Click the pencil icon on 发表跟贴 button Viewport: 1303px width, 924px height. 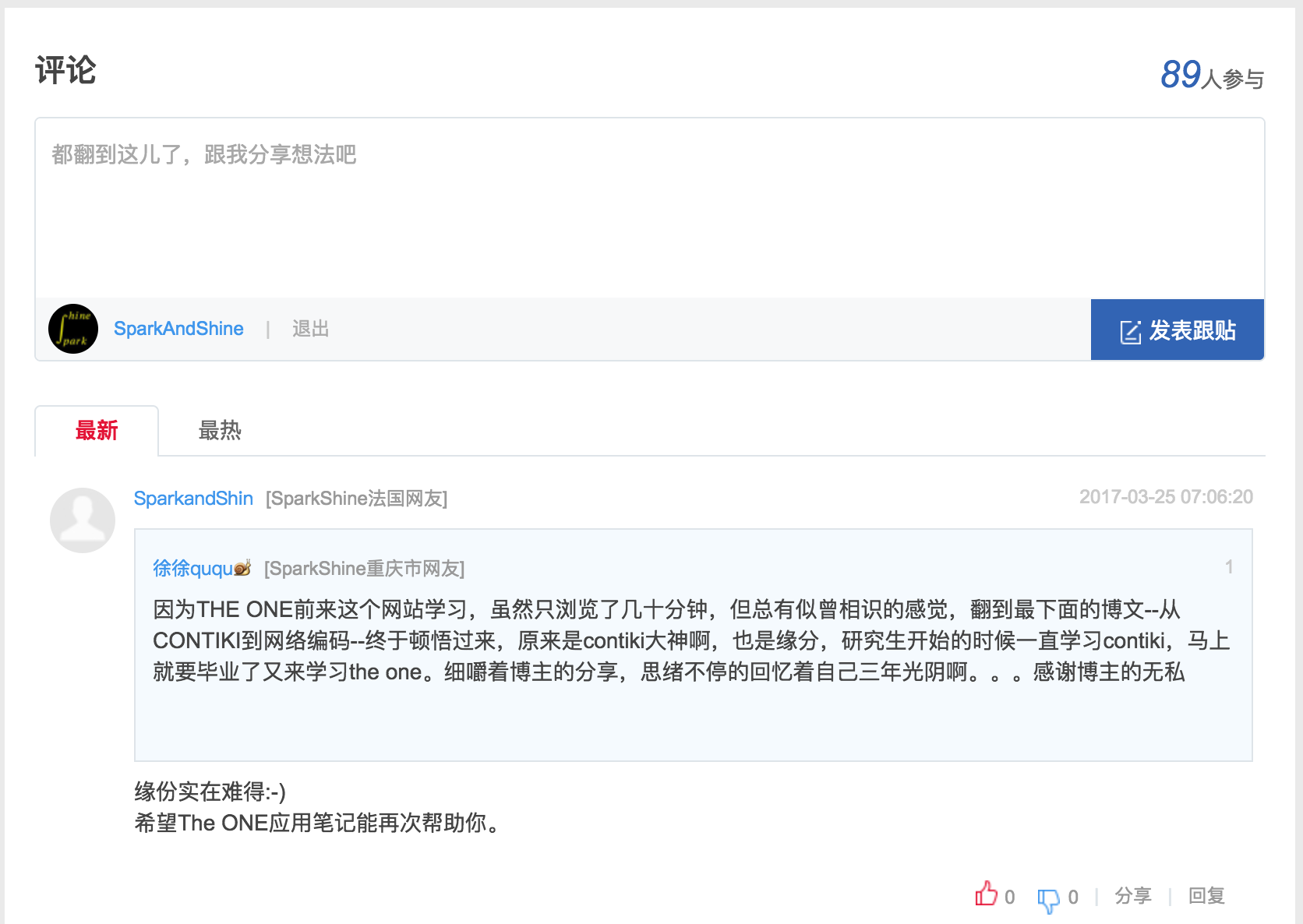tap(1131, 330)
